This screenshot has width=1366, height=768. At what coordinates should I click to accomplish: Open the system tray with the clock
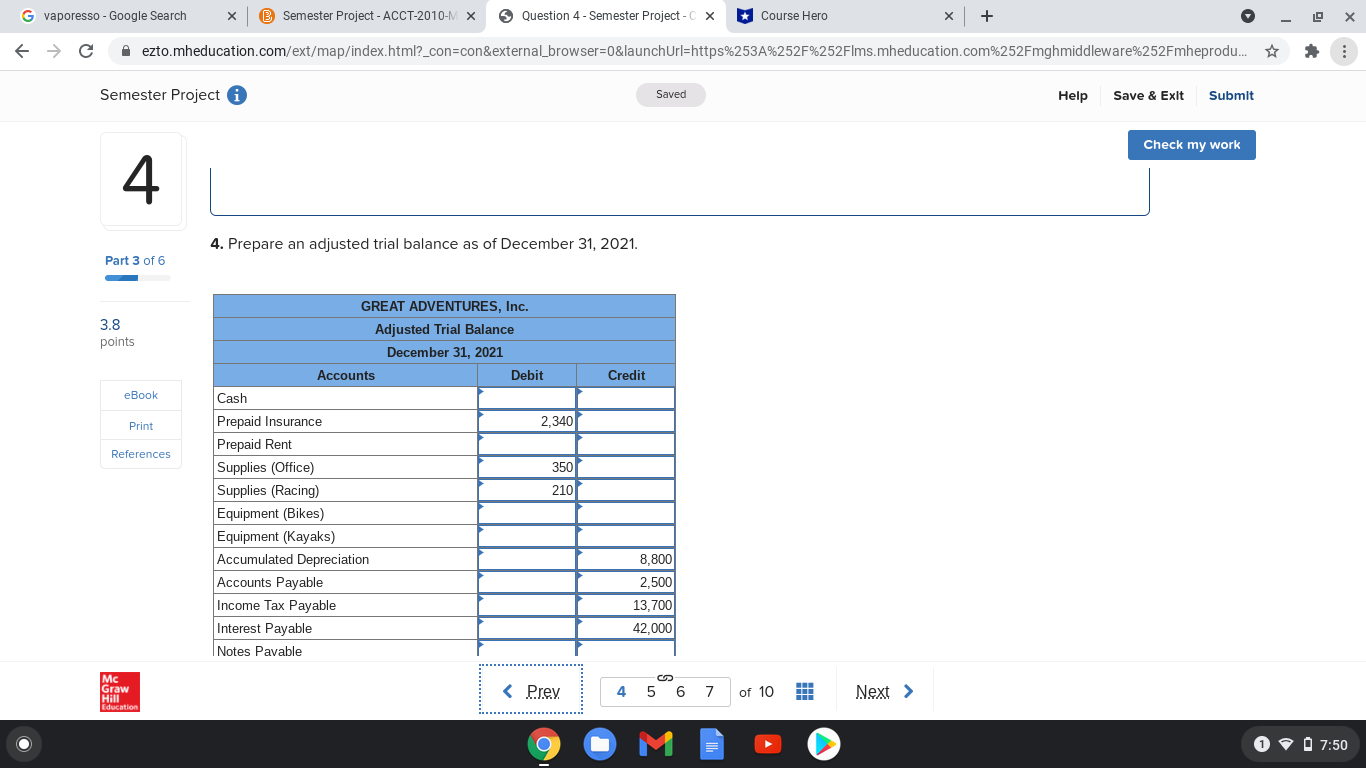(x=1300, y=744)
